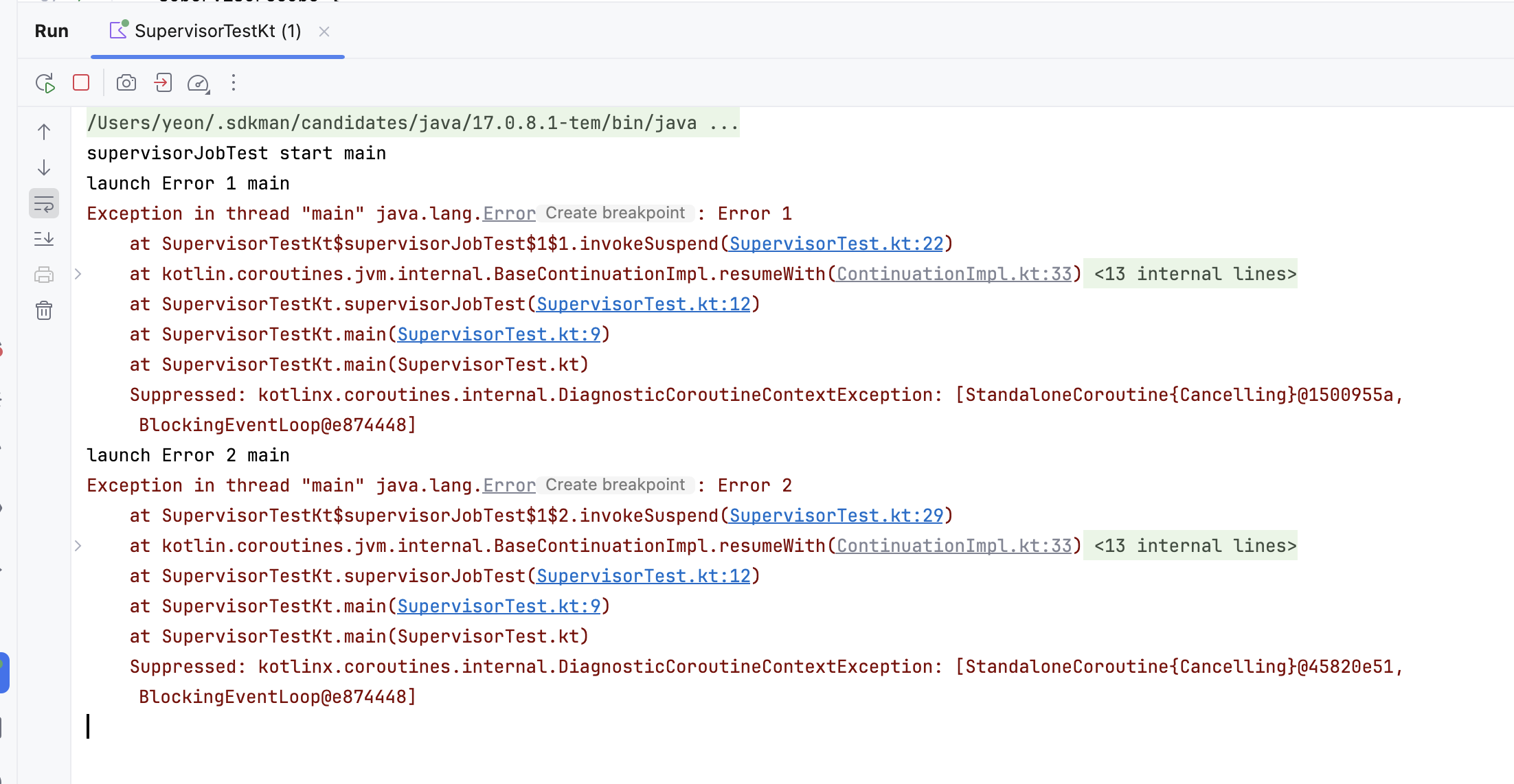
Task: Close the SupervisorTestKt (1) tab
Action: (324, 32)
